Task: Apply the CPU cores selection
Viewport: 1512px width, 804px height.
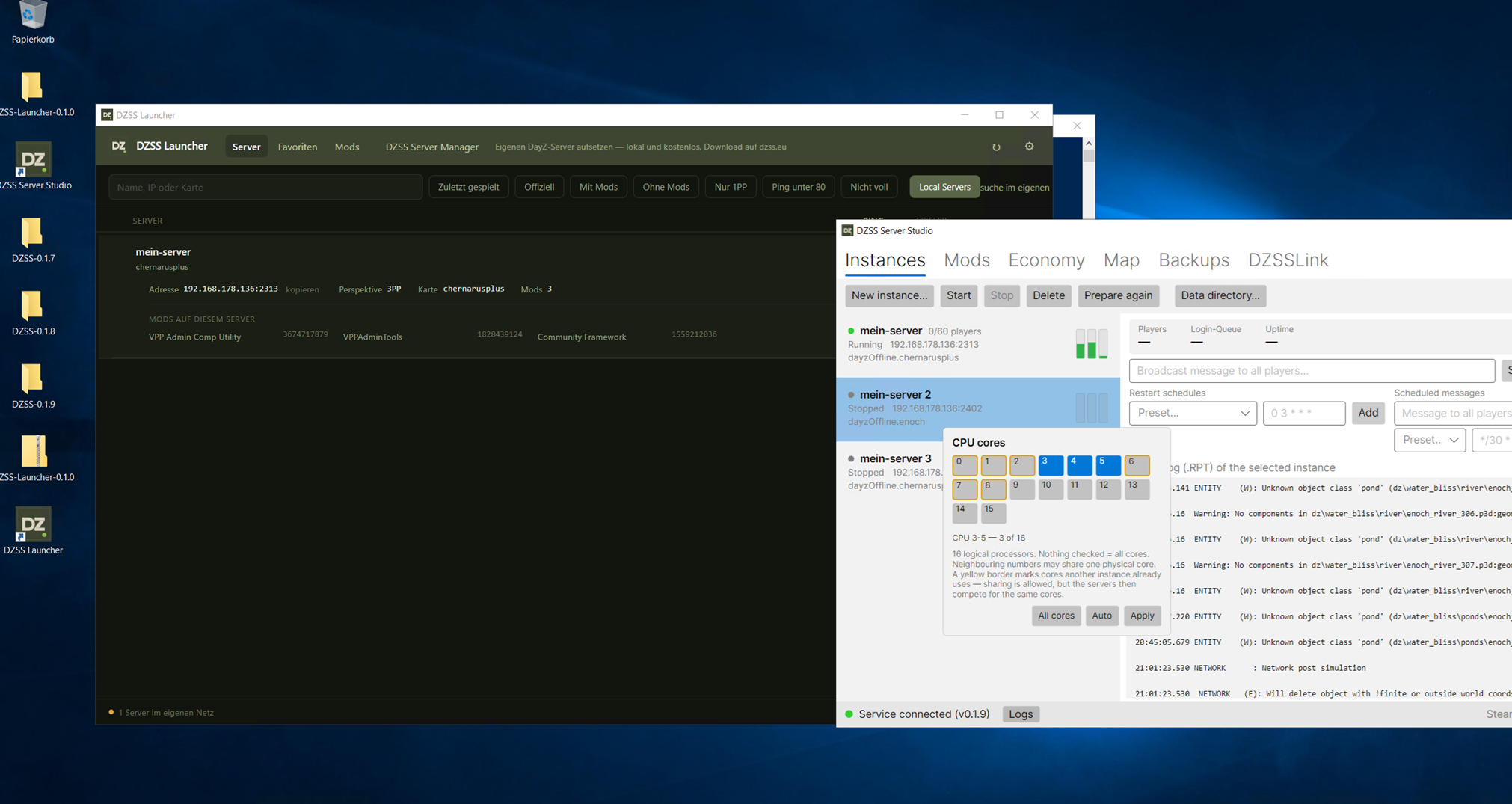Action: (x=1142, y=616)
